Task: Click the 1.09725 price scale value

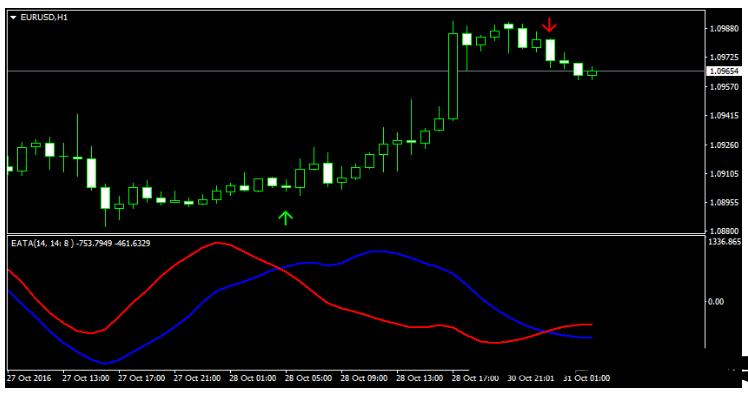Action: pyautogui.click(x=724, y=57)
